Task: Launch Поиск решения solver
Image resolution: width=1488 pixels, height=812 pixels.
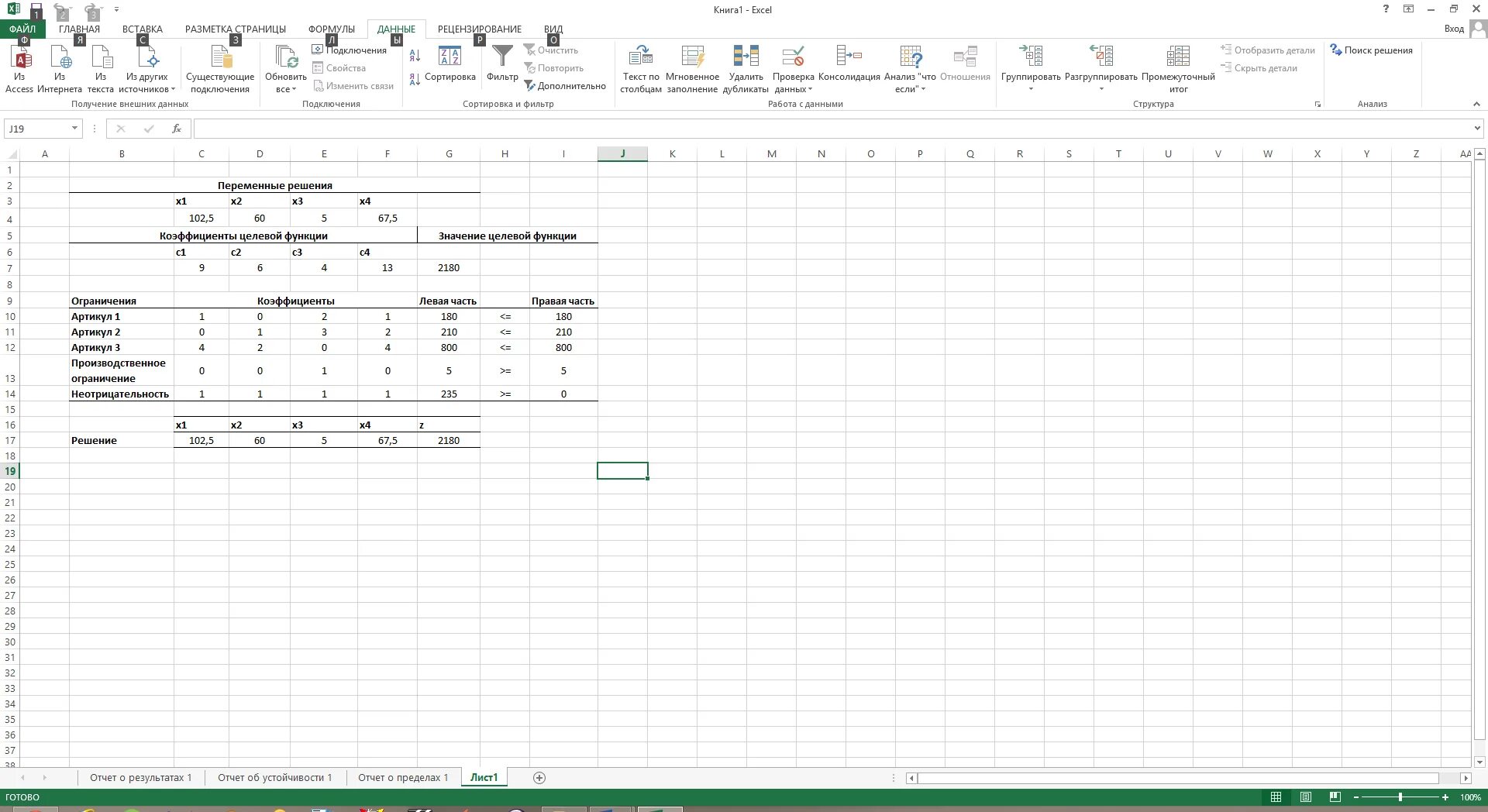Action: coord(1371,50)
